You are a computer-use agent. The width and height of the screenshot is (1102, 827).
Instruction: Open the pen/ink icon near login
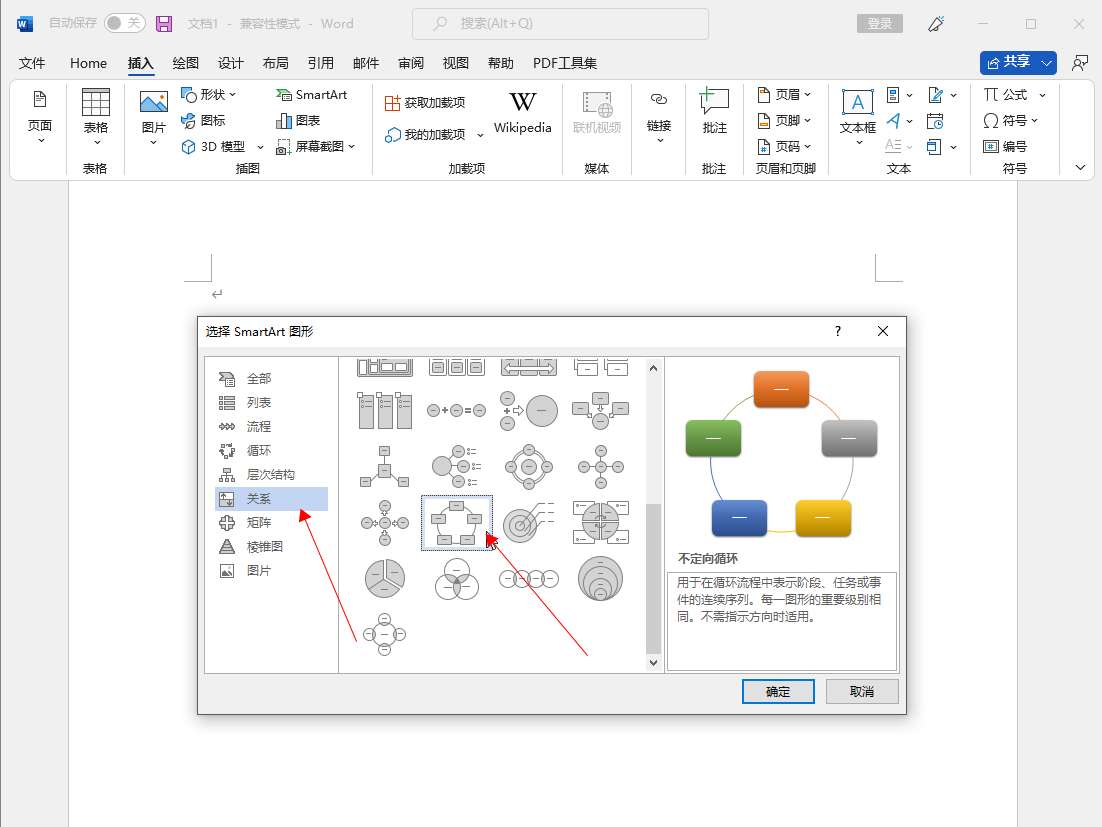[x=935, y=24]
